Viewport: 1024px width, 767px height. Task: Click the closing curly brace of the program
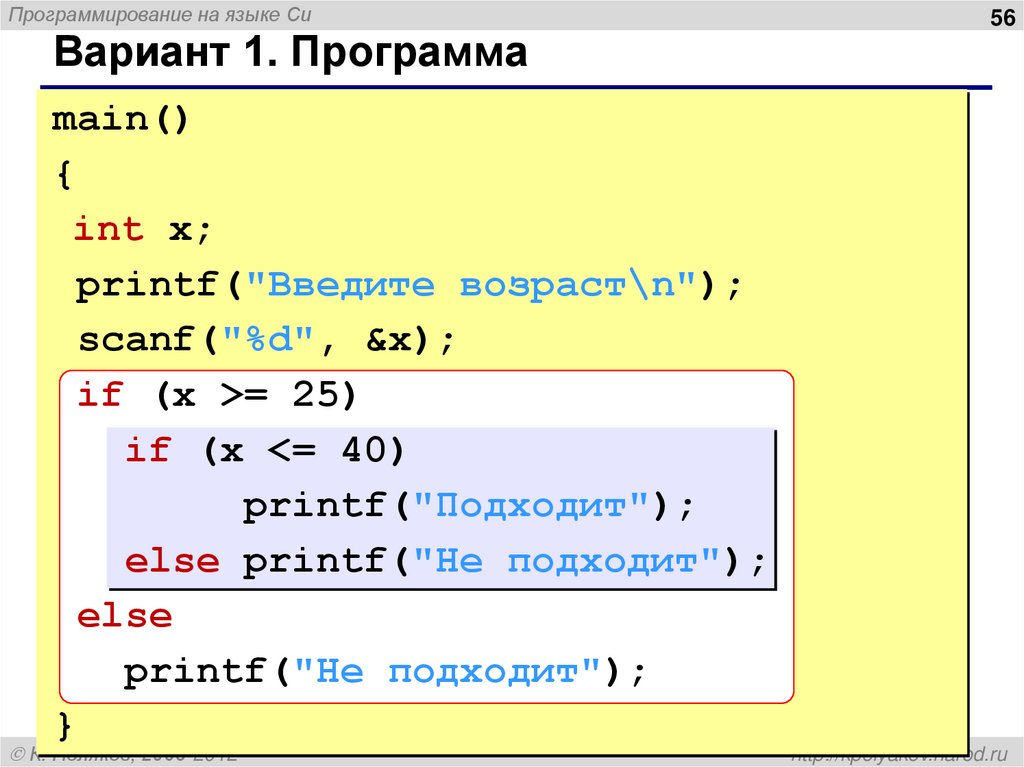pyautogui.click(x=64, y=726)
